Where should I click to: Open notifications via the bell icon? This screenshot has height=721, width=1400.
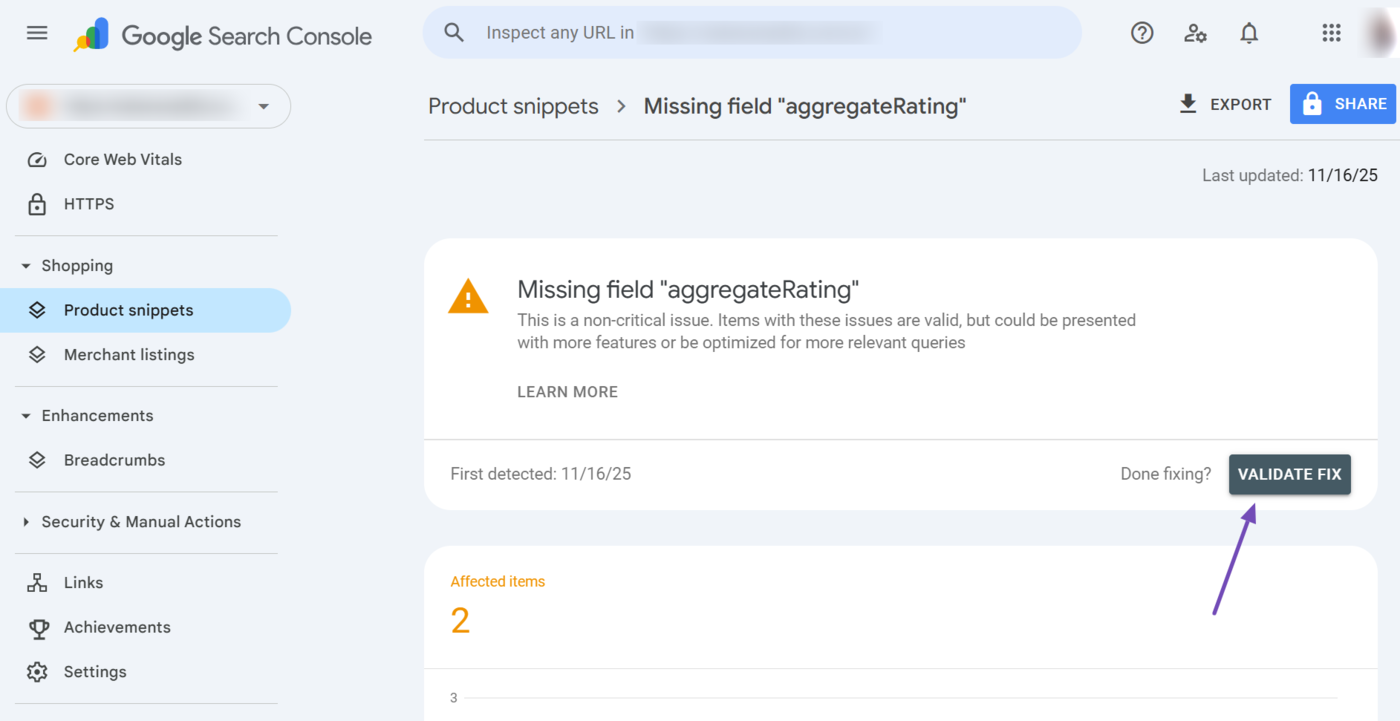point(1248,33)
